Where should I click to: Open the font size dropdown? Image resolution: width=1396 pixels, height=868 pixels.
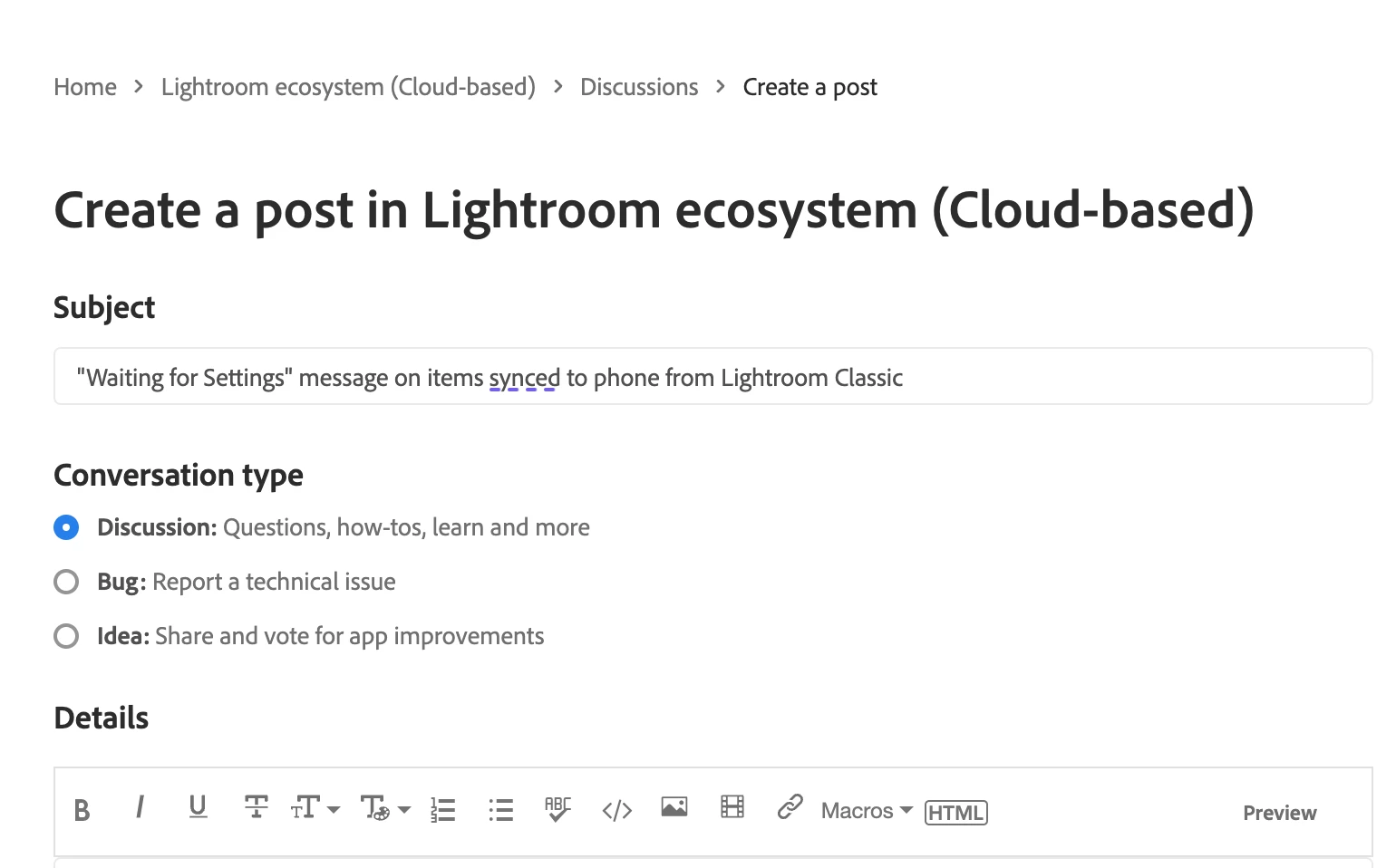[x=315, y=807]
